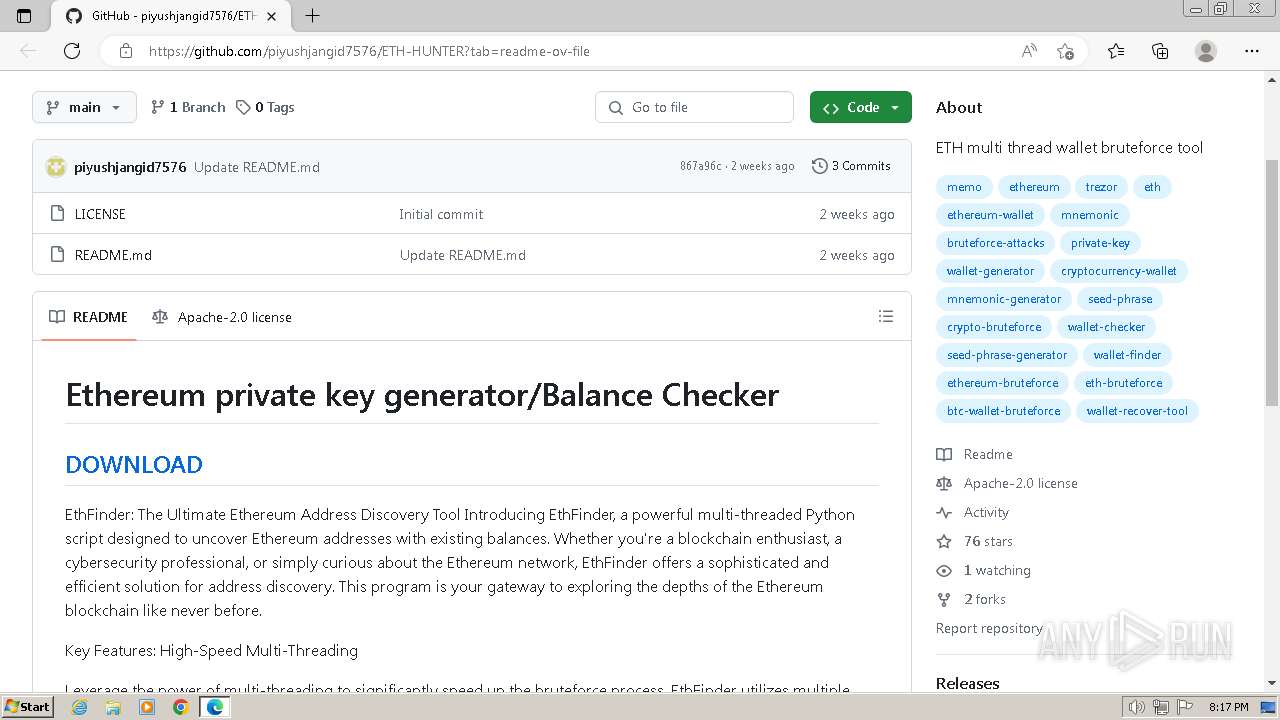Select the mnemonic-generator topic tag
Image resolution: width=1280 pixels, height=720 pixels.
(x=1004, y=299)
